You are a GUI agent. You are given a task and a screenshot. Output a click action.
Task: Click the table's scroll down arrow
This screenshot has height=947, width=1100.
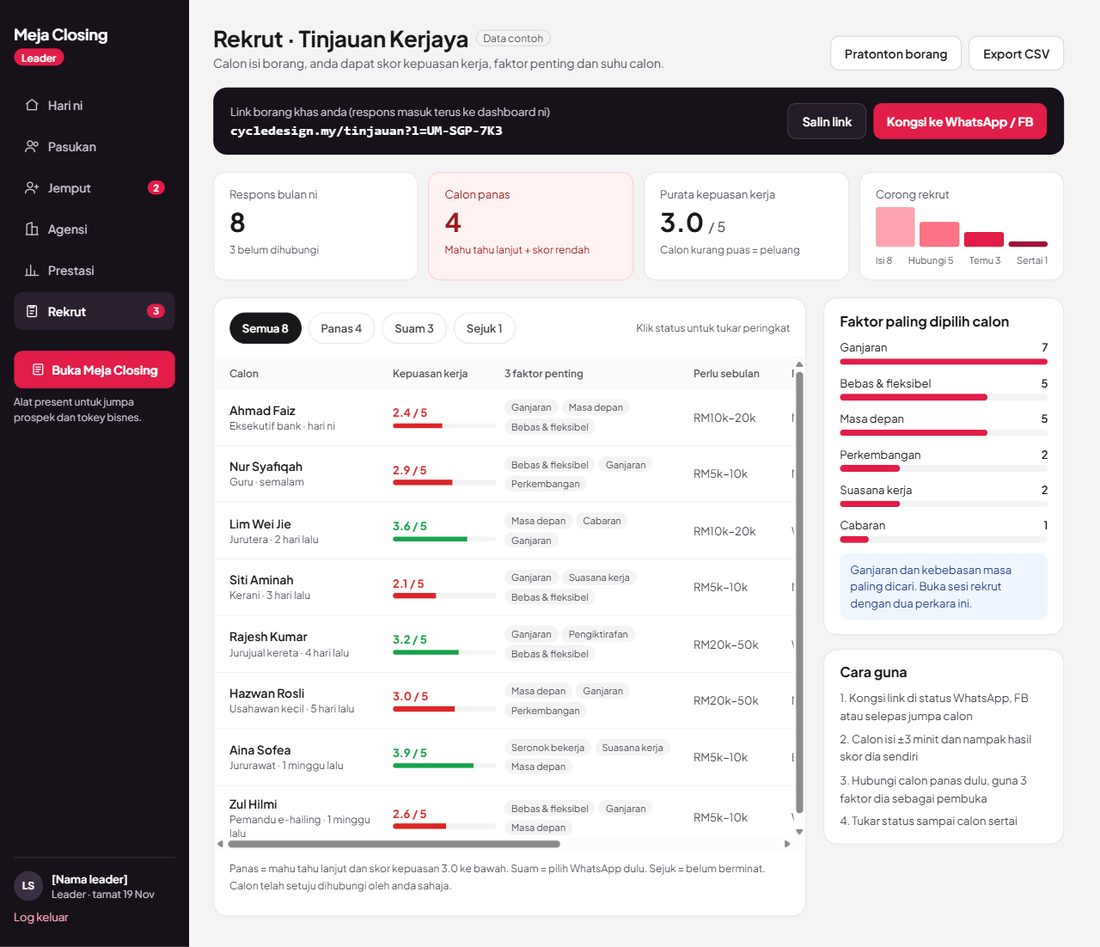coord(799,832)
